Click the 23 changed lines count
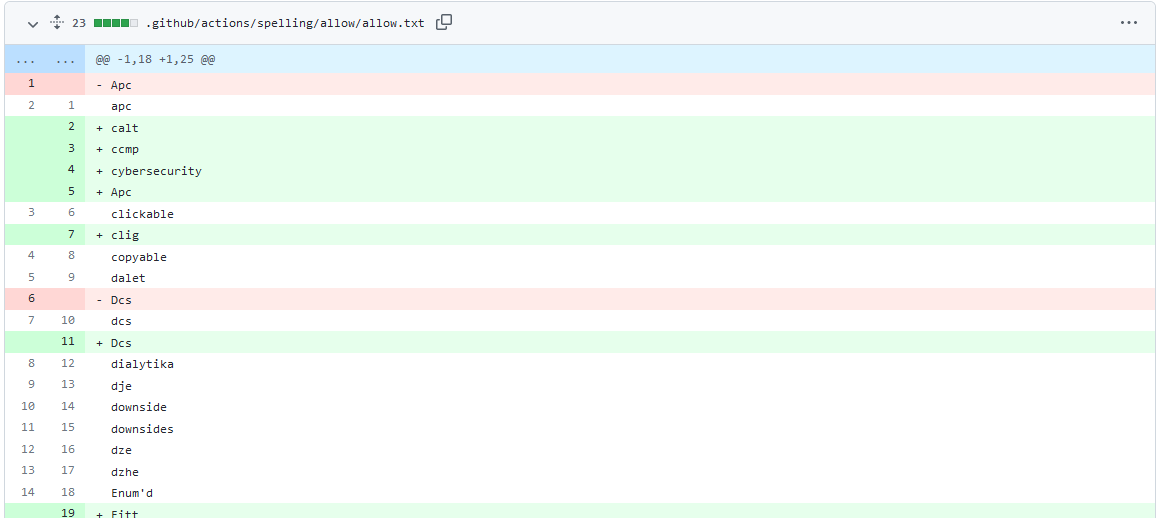Viewport: 1166px width, 518px height. pyautogui.click(x=78, y=23)
